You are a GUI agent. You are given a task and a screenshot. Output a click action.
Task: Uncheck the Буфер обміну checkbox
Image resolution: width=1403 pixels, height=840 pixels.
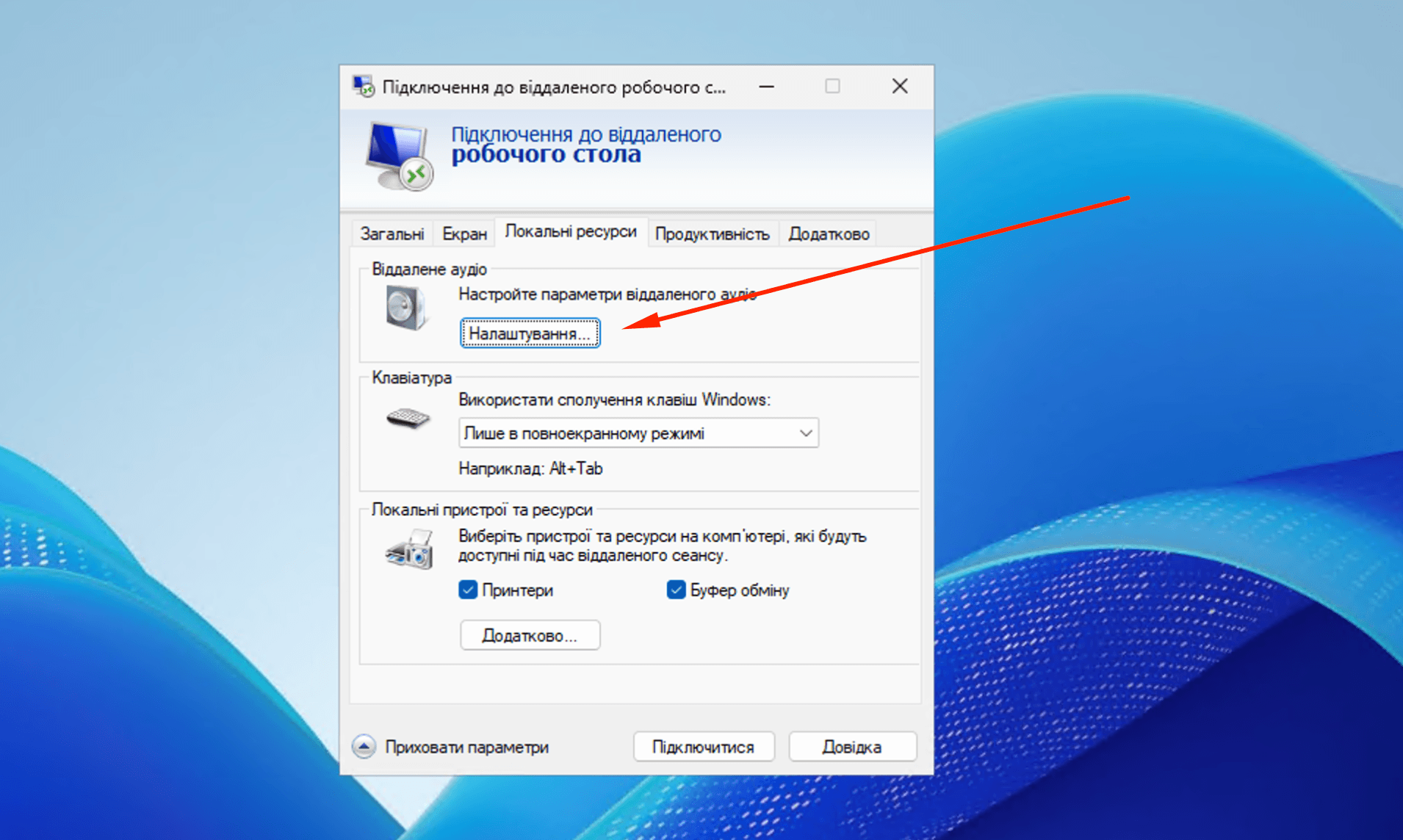click(x=676, y=590)
